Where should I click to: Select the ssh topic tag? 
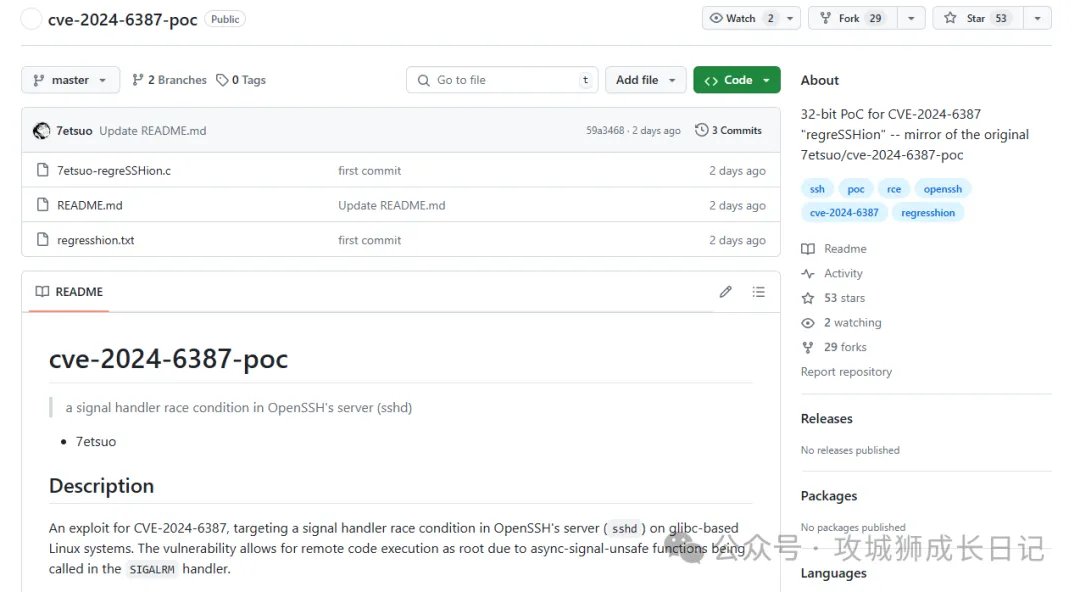click(817, 189)
